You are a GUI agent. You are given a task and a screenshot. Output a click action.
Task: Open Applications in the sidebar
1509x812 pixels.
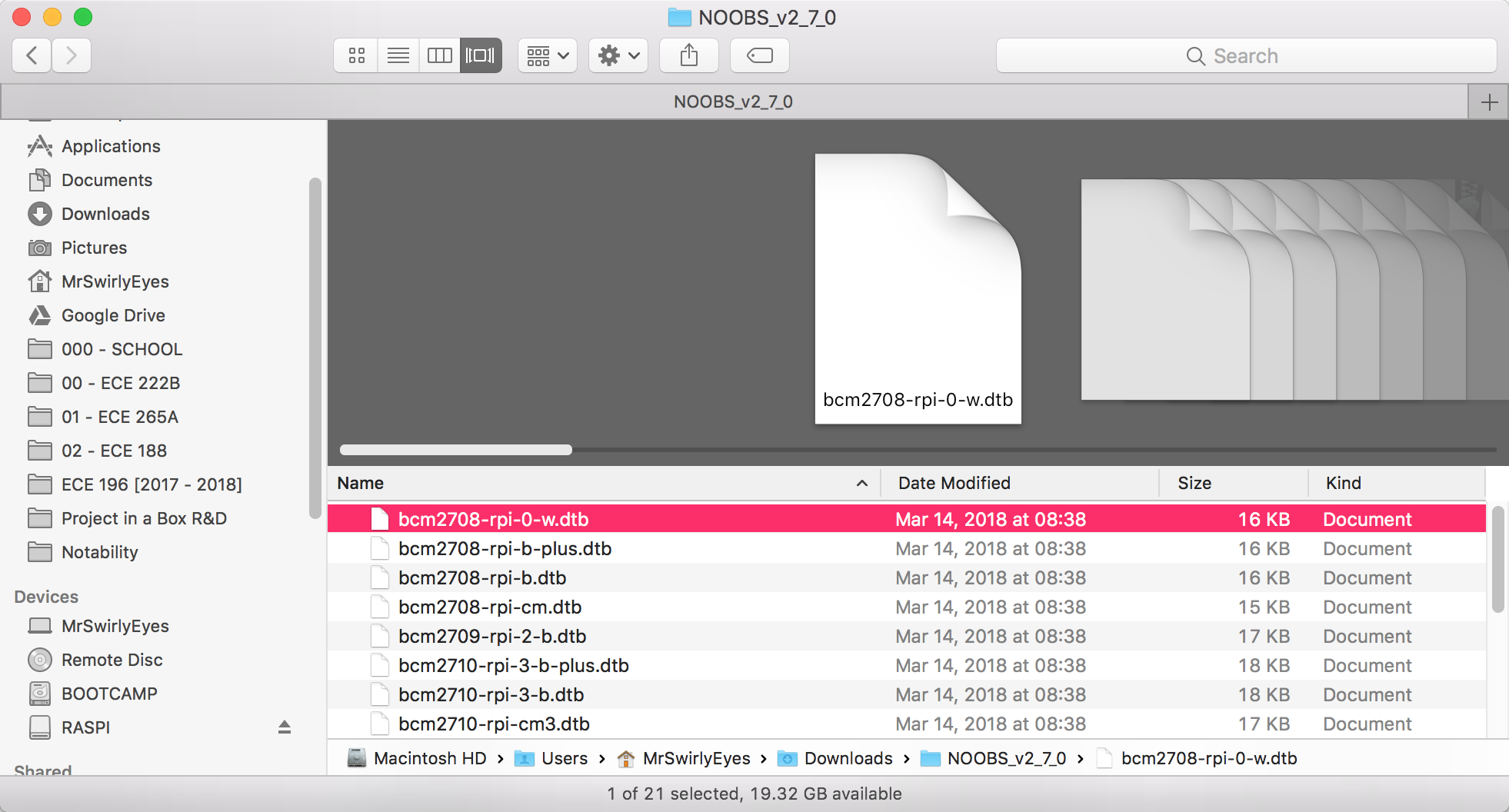pos(111,146)
